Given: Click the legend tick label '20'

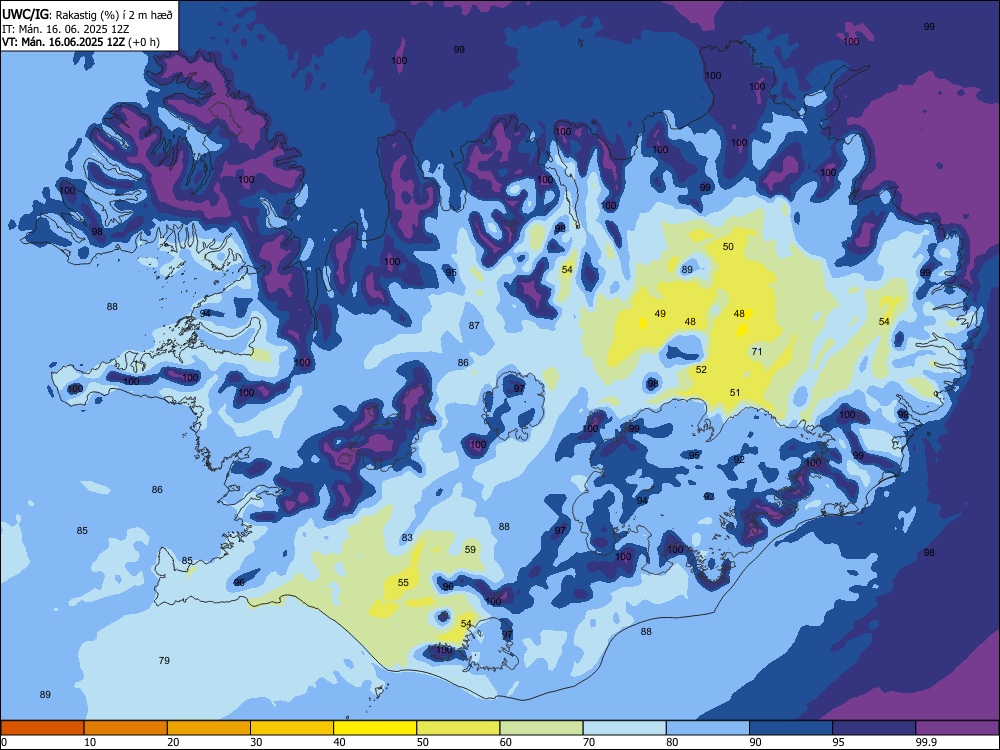Looking at the screenshot, I should (173, 742).
